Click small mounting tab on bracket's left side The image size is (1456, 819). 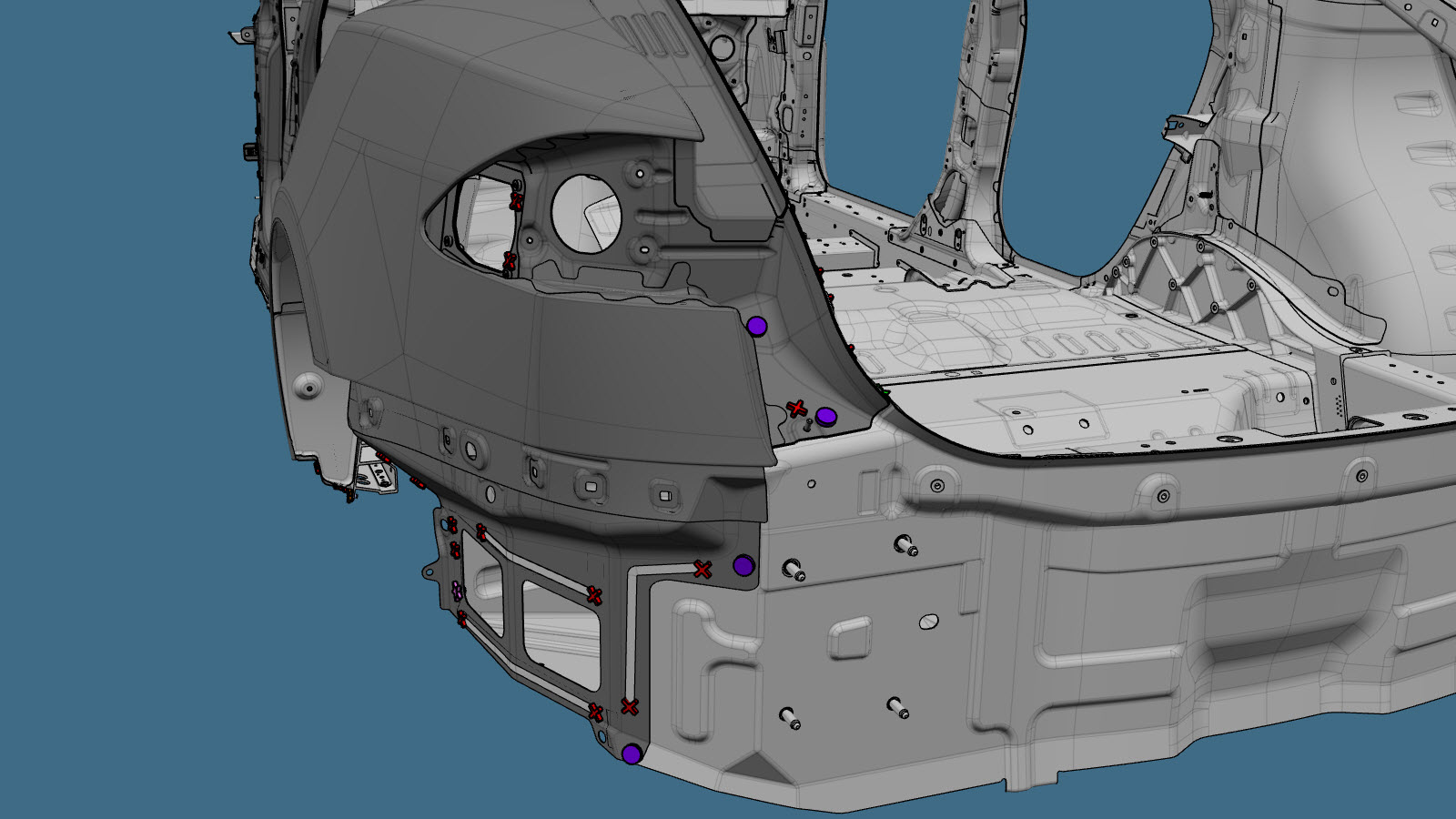tap(430, 571)
